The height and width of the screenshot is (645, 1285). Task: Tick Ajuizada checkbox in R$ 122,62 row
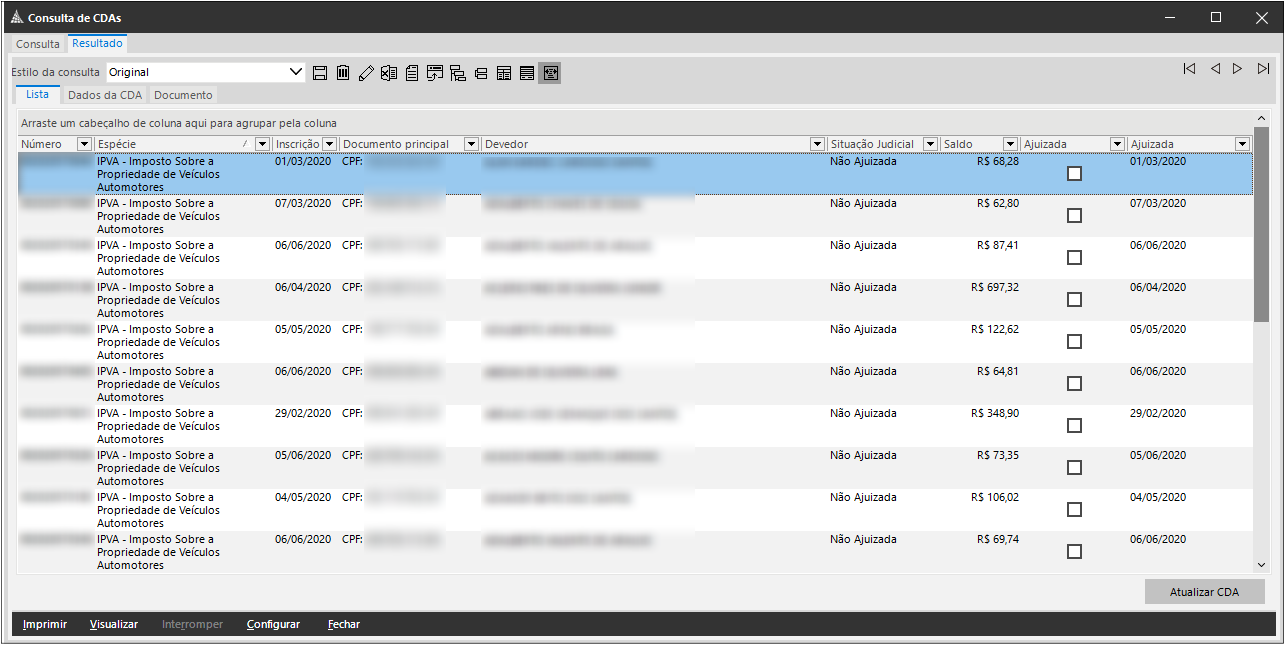click(1074, 341)
